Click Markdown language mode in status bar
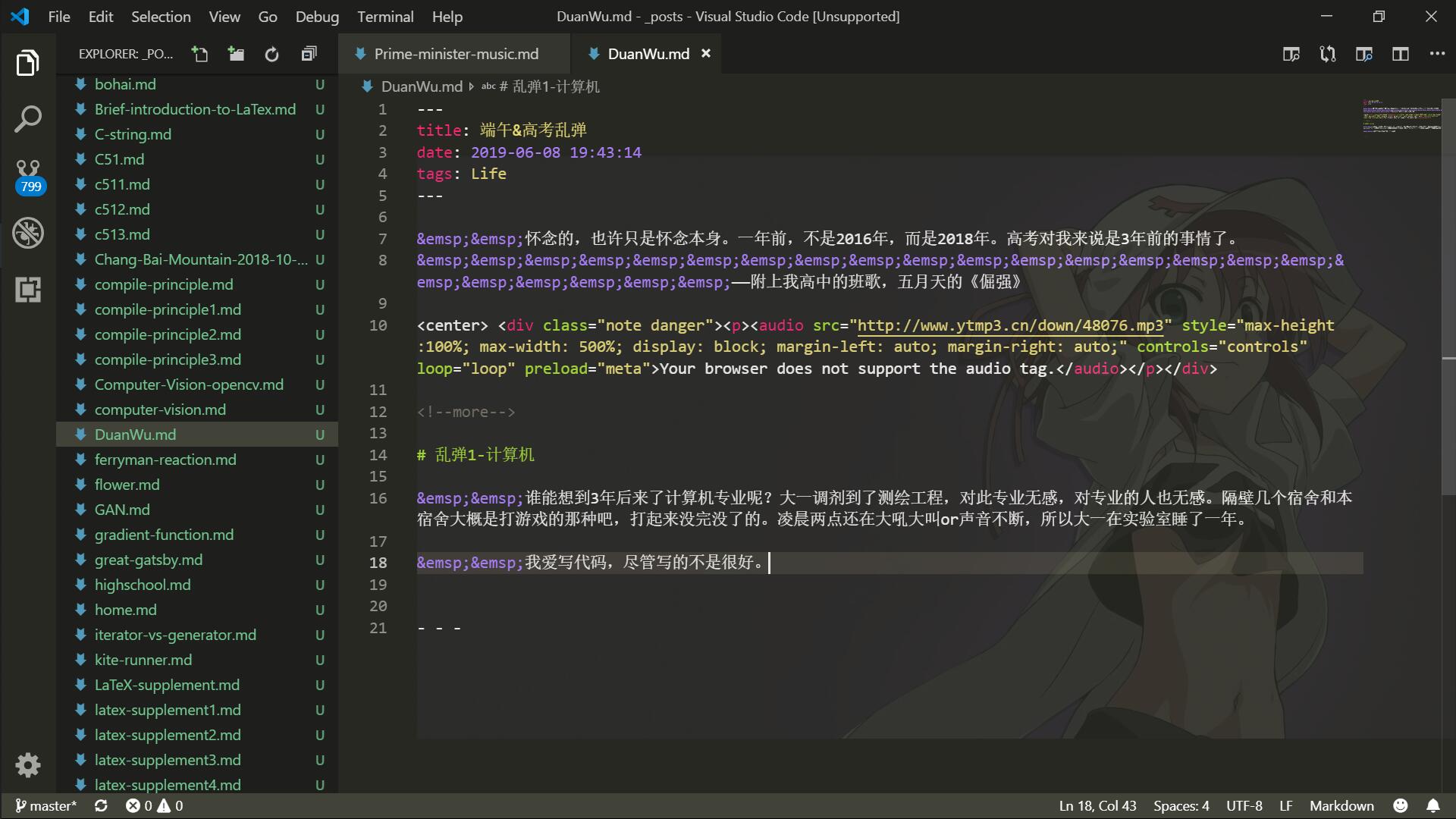Viewport: 1456px width, 819px height. 1341,805
